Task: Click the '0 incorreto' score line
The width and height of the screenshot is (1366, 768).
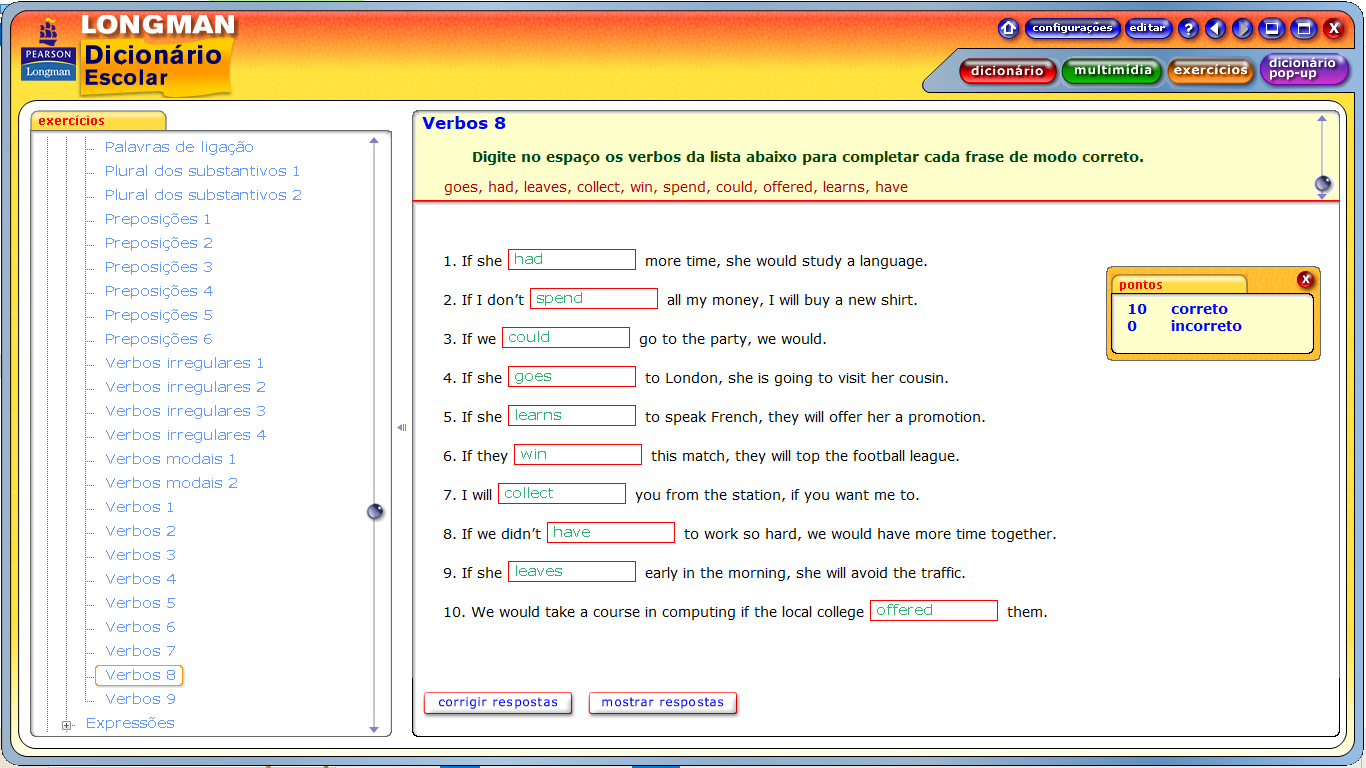Action: coord(1184,326)
